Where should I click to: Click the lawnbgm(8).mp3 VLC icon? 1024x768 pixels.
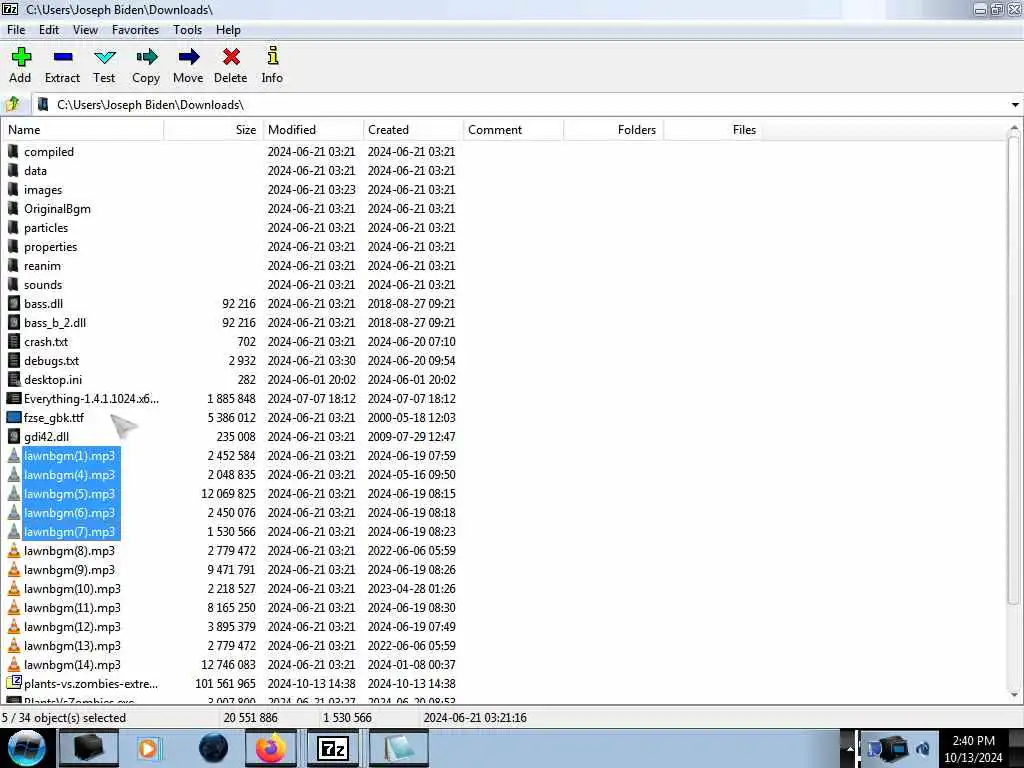pos(14,550)
